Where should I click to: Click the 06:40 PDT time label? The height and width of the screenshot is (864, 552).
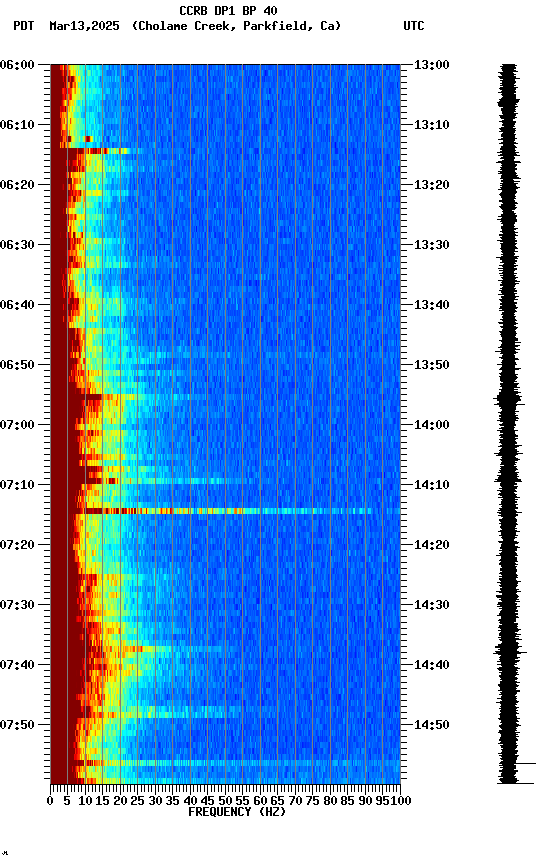coord(17,305)
